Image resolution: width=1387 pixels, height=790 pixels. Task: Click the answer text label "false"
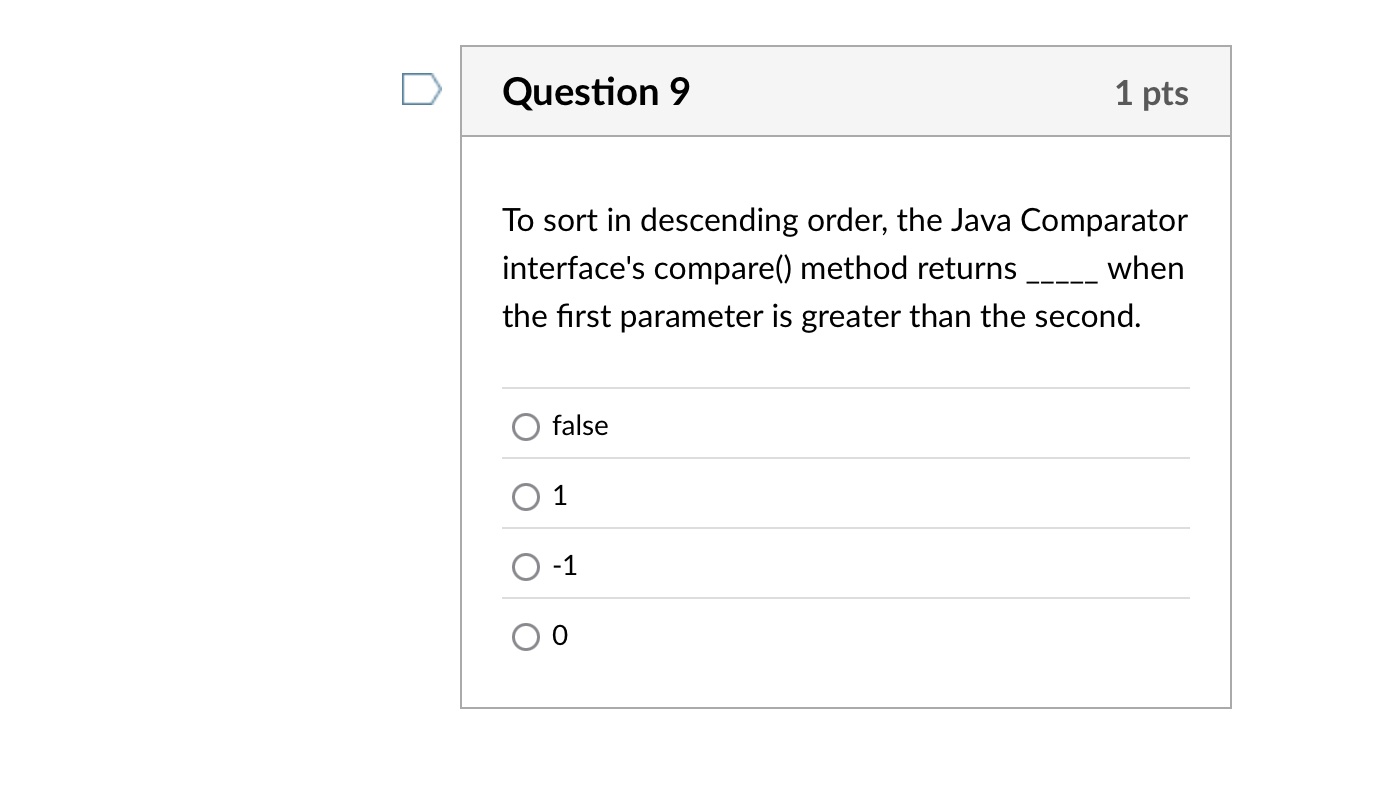point(580,425)
